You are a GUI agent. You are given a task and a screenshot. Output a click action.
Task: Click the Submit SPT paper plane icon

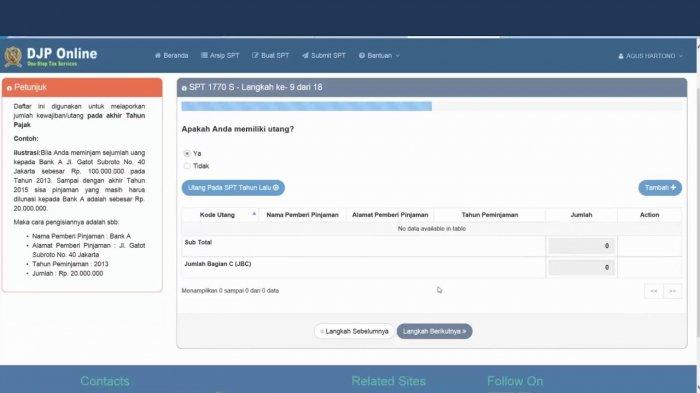[305, 55]
